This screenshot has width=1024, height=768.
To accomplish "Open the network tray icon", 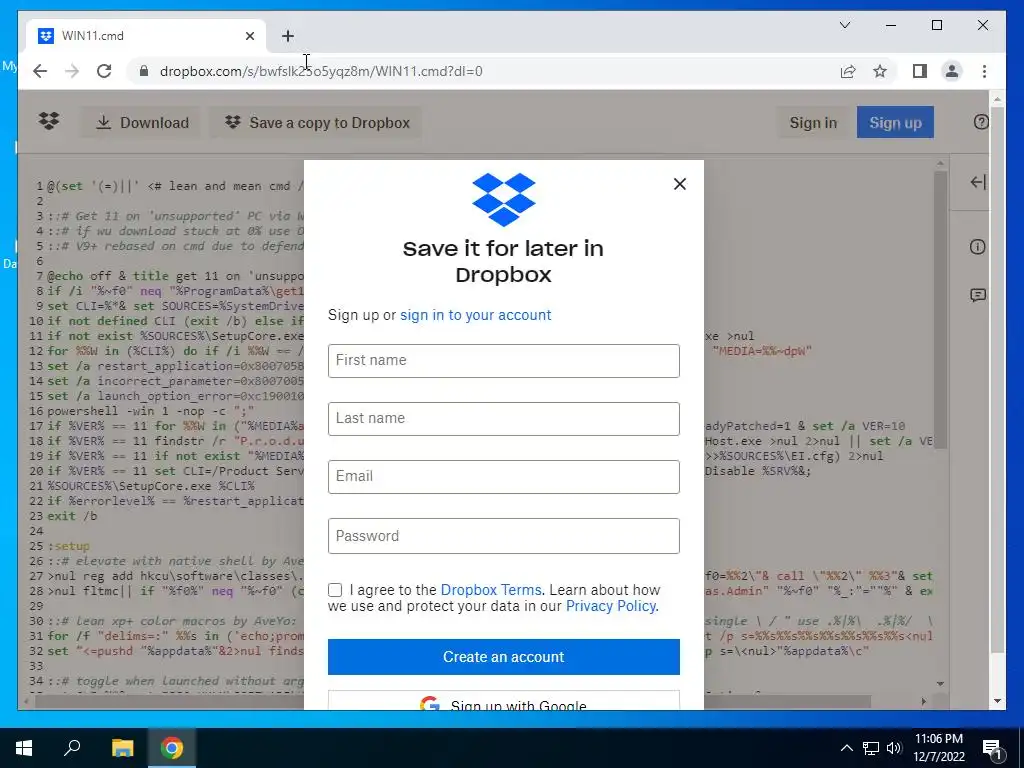I will click(871, 748).
